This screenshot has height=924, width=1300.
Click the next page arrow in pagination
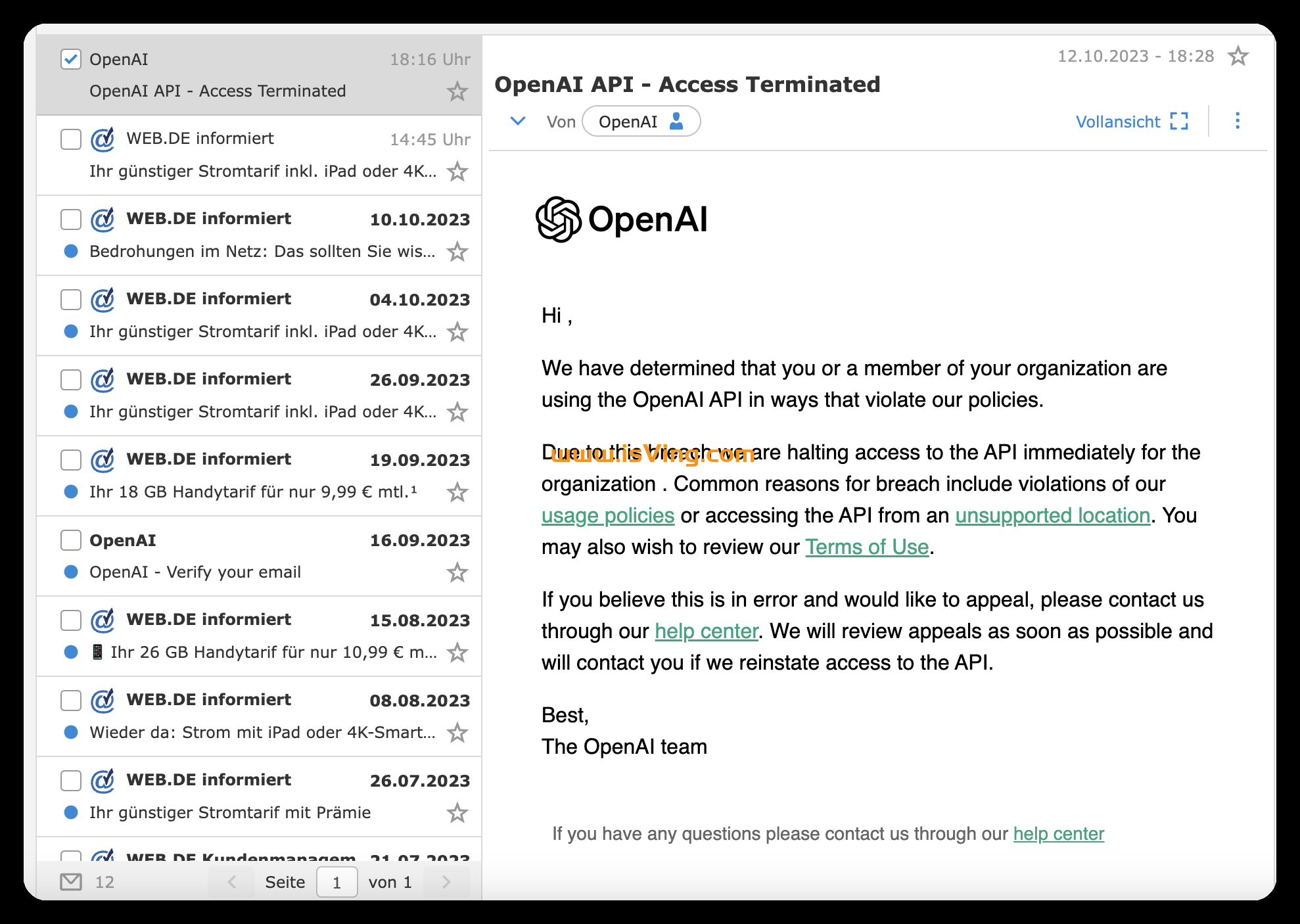tap(446, 881)
